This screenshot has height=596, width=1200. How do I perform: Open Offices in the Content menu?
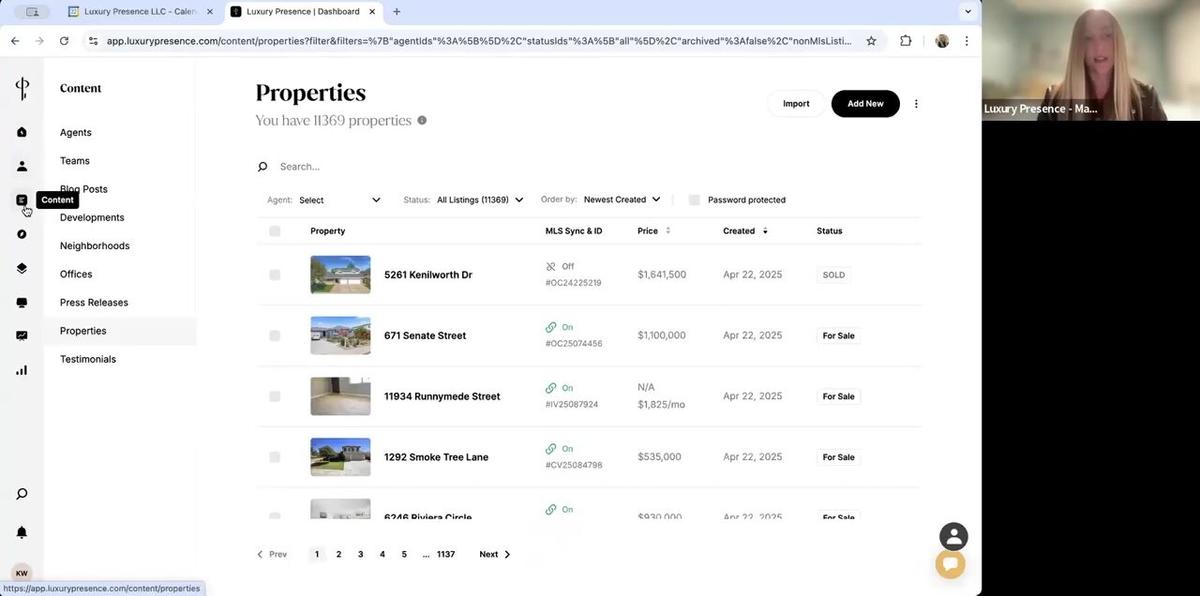click(x=76, y=274)
